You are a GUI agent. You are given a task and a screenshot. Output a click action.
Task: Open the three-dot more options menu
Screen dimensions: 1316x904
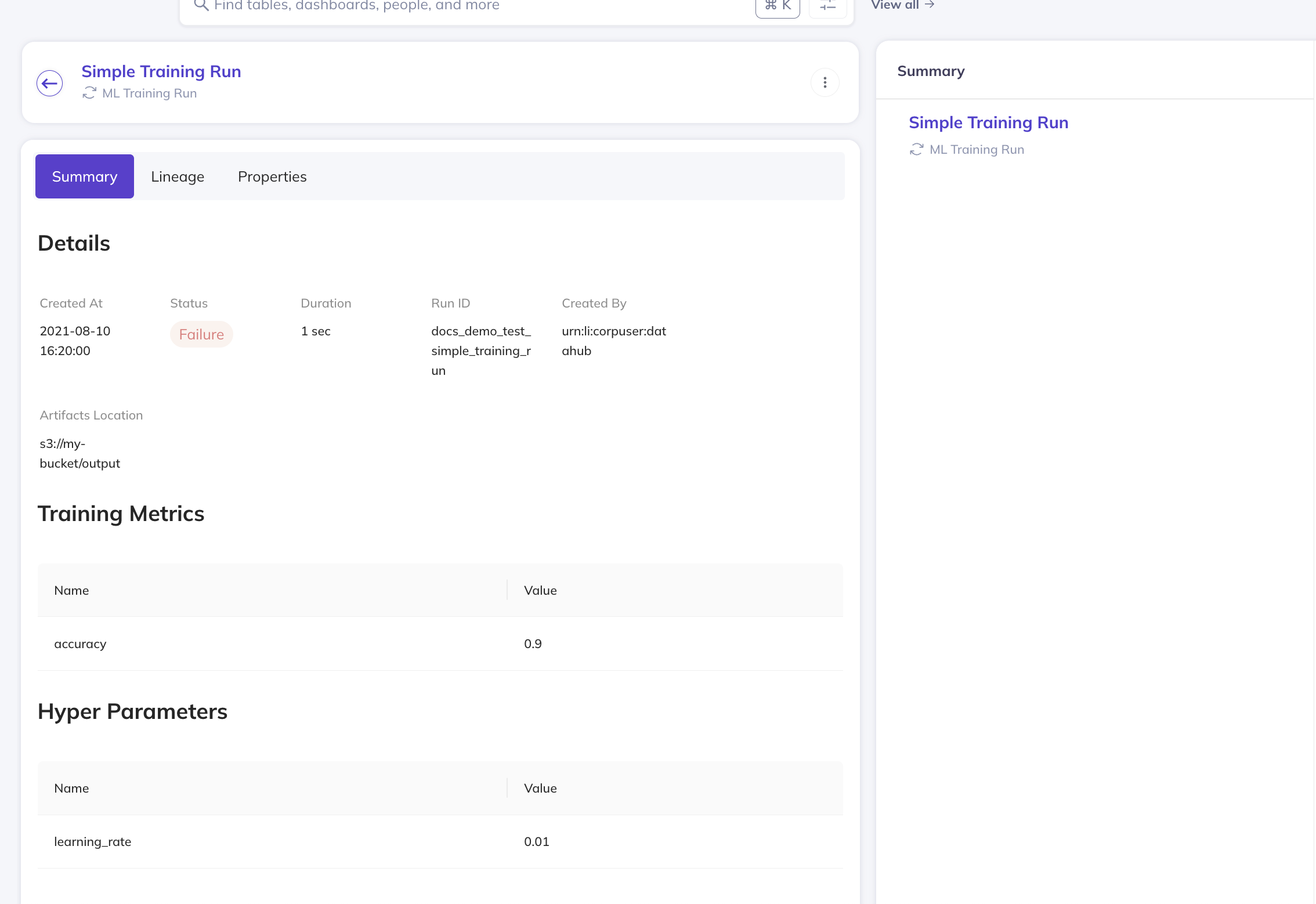[x=825, y=83]
